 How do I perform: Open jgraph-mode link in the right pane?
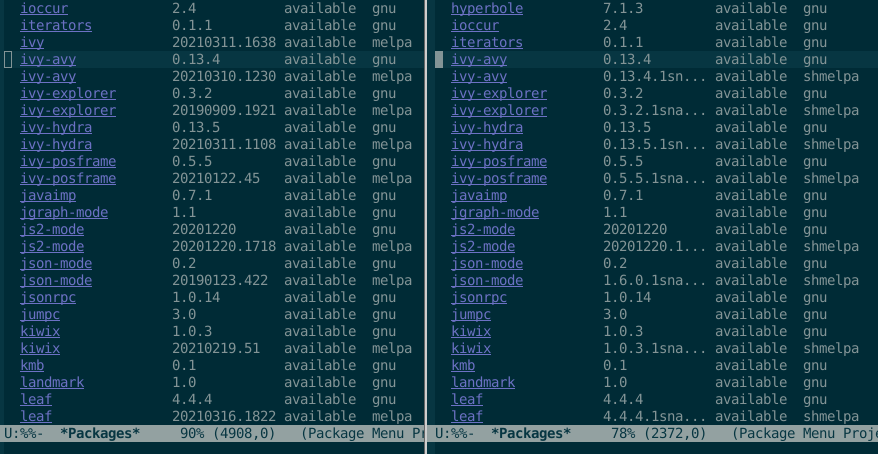[x=496, y=213]
